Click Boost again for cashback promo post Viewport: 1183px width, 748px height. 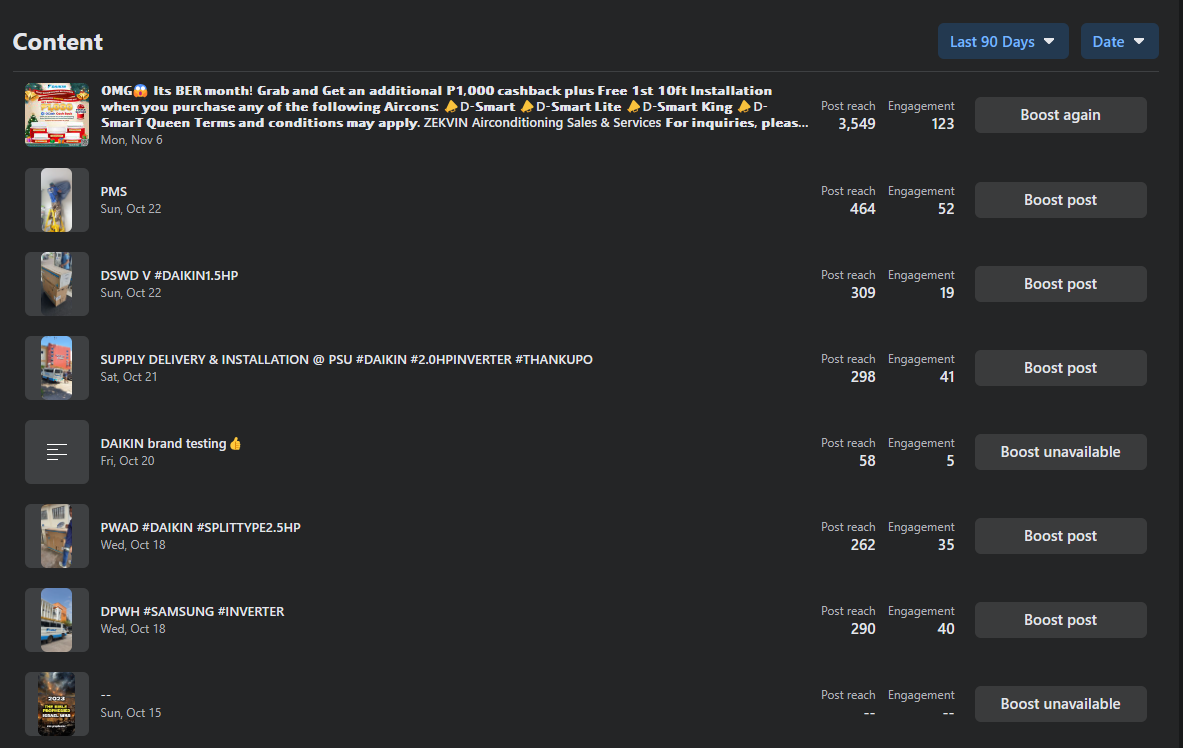(1060, 115)
